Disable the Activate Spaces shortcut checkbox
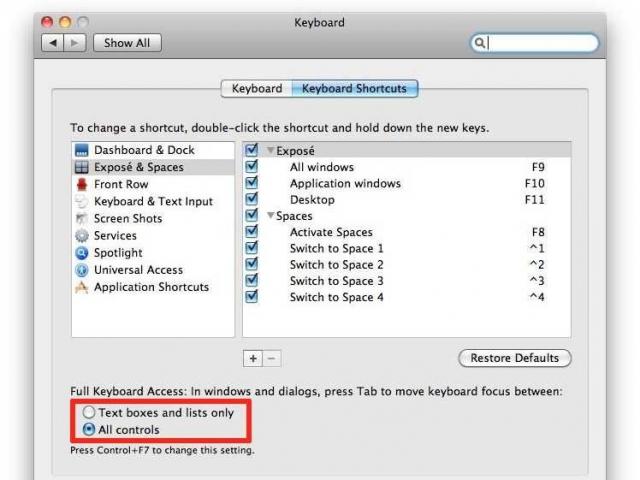 (252, 232)
